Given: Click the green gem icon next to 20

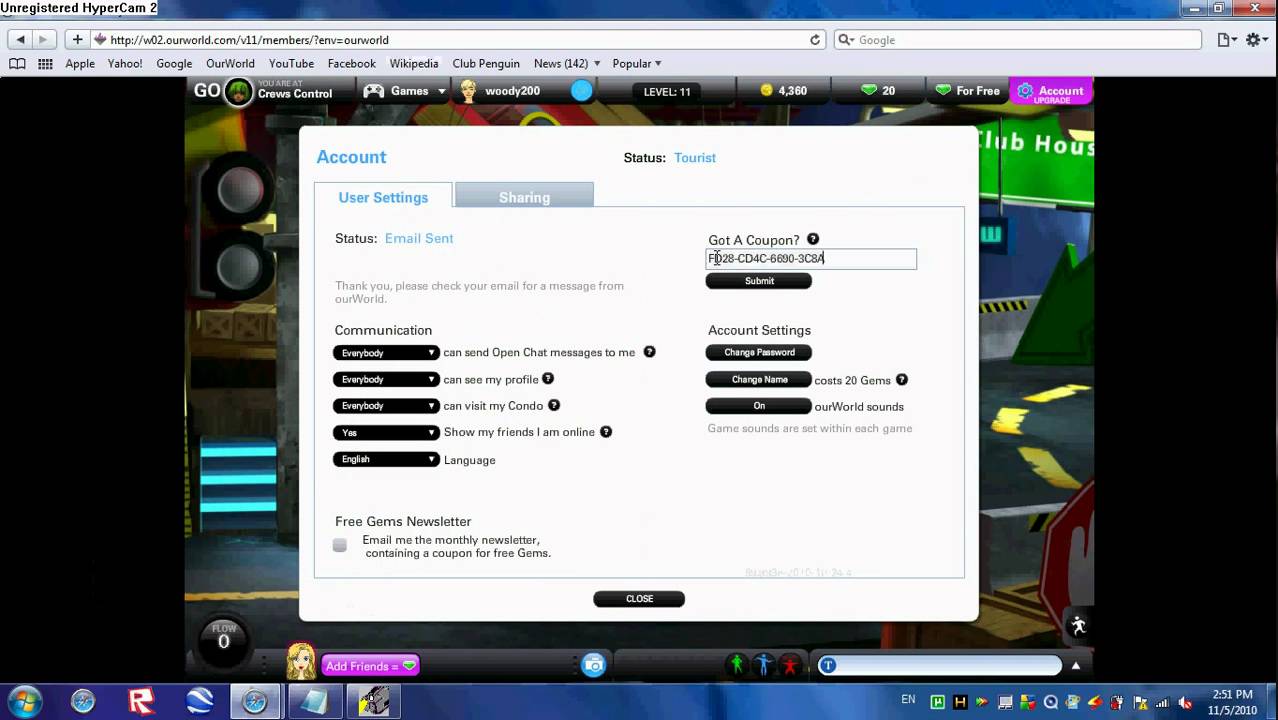Looking at the screenshot, I should click(869, 91).
